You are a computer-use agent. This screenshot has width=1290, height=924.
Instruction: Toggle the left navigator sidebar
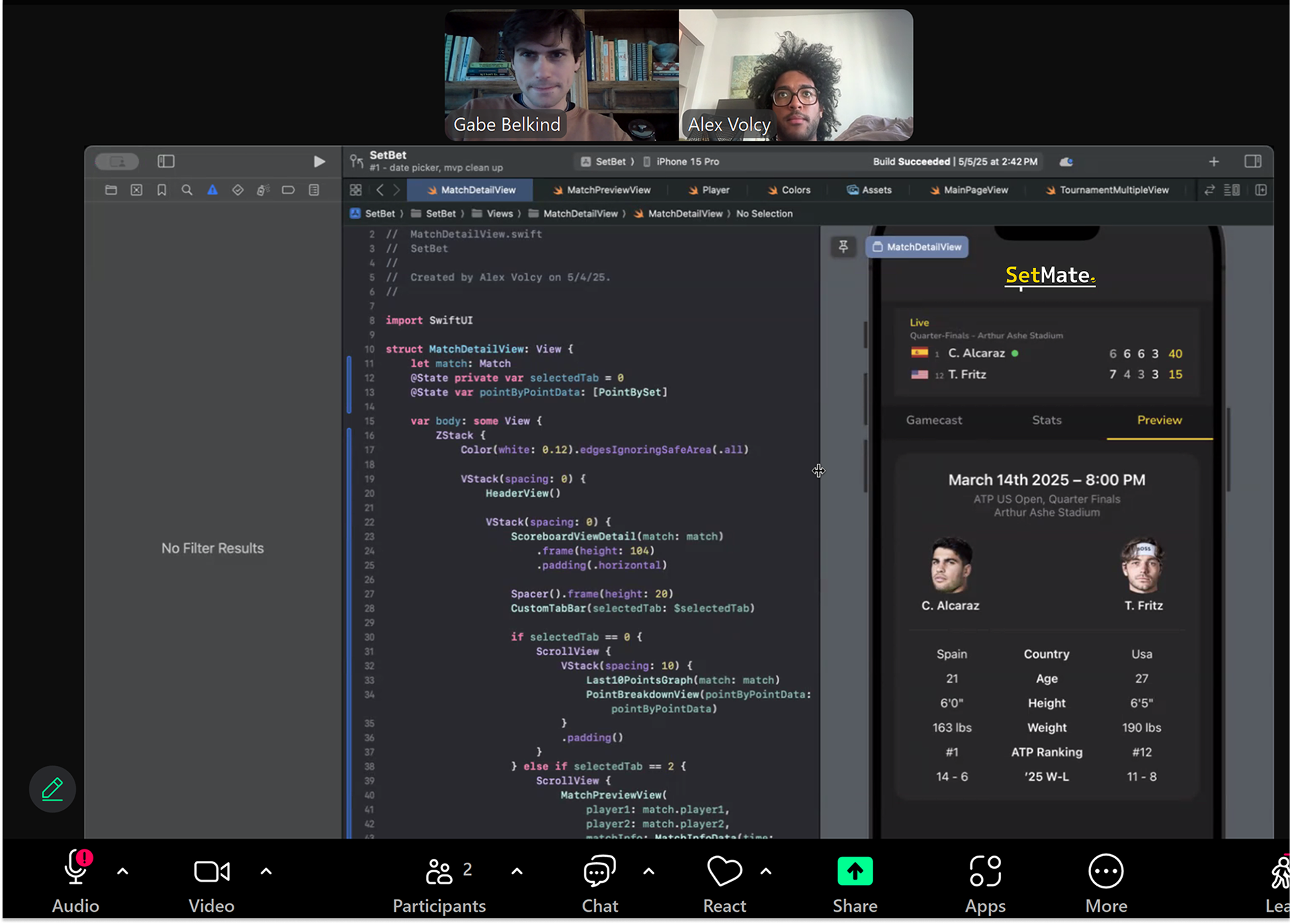tap(166, 161)
